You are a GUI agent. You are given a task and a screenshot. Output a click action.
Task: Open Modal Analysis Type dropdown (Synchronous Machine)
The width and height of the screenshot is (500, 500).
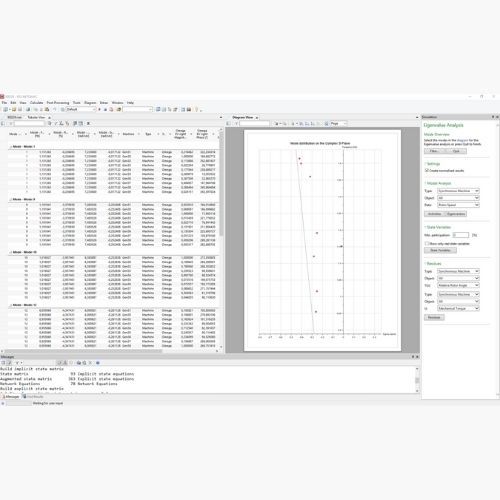pos(458,191)
